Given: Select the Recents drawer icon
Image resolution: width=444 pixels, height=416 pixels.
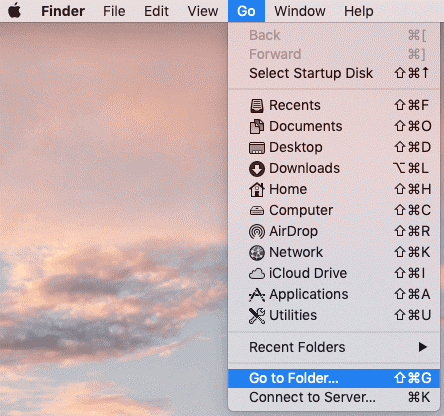Looking at the screenshot, I should [x=257, y=106].
